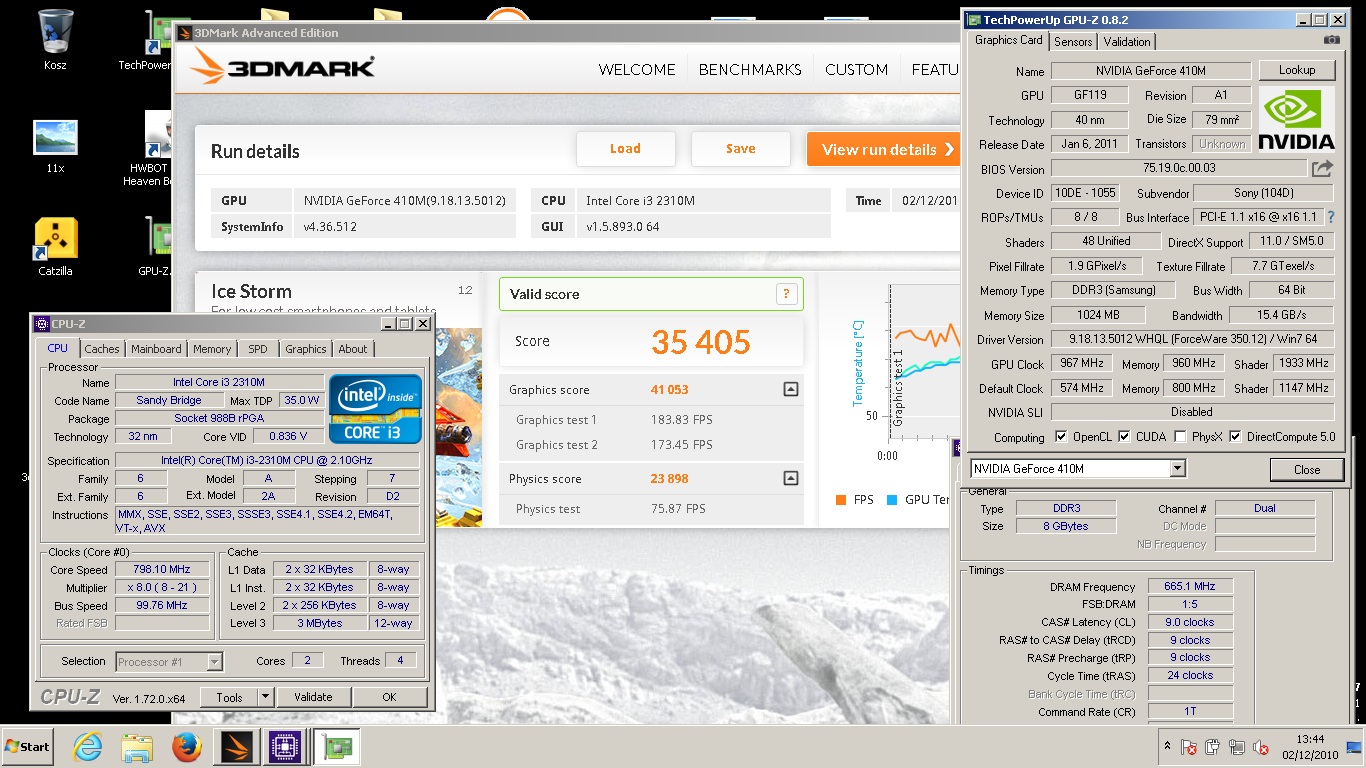Click the Action Center flag tray icon

pos(1189,747)
